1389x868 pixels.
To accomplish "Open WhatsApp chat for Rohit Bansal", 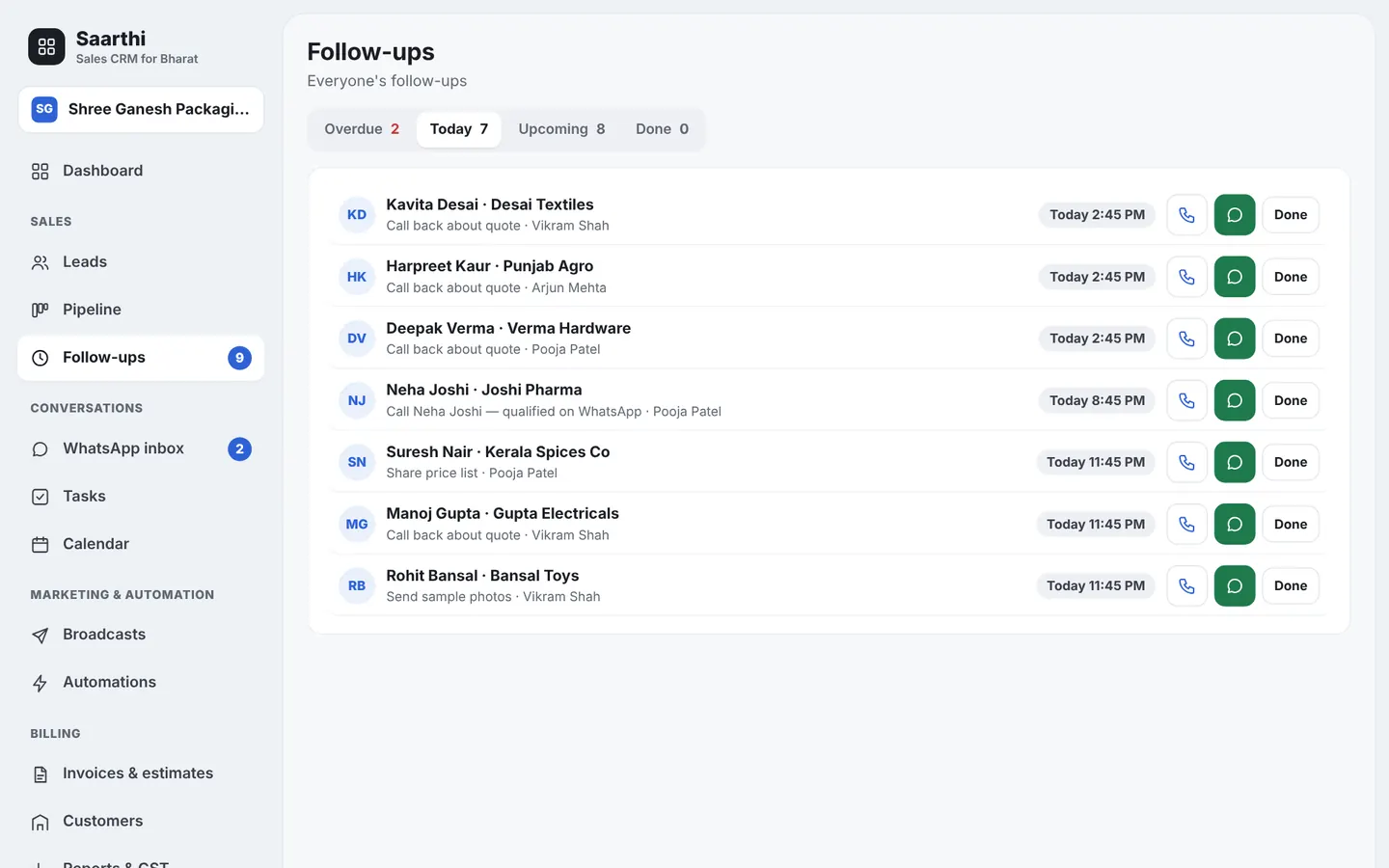I will pos(1235,585).
